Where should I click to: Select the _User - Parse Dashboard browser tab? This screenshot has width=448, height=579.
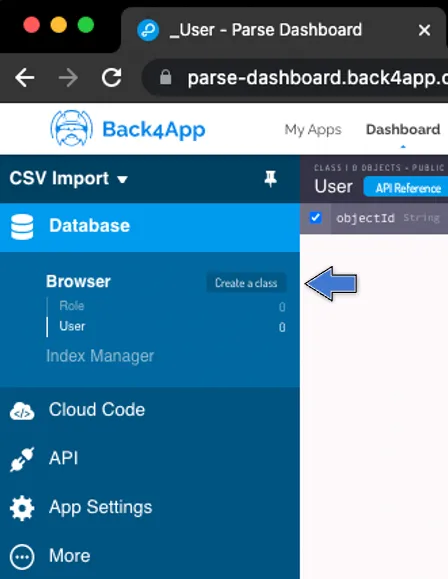pyautogui.click(x=284, y=30)
